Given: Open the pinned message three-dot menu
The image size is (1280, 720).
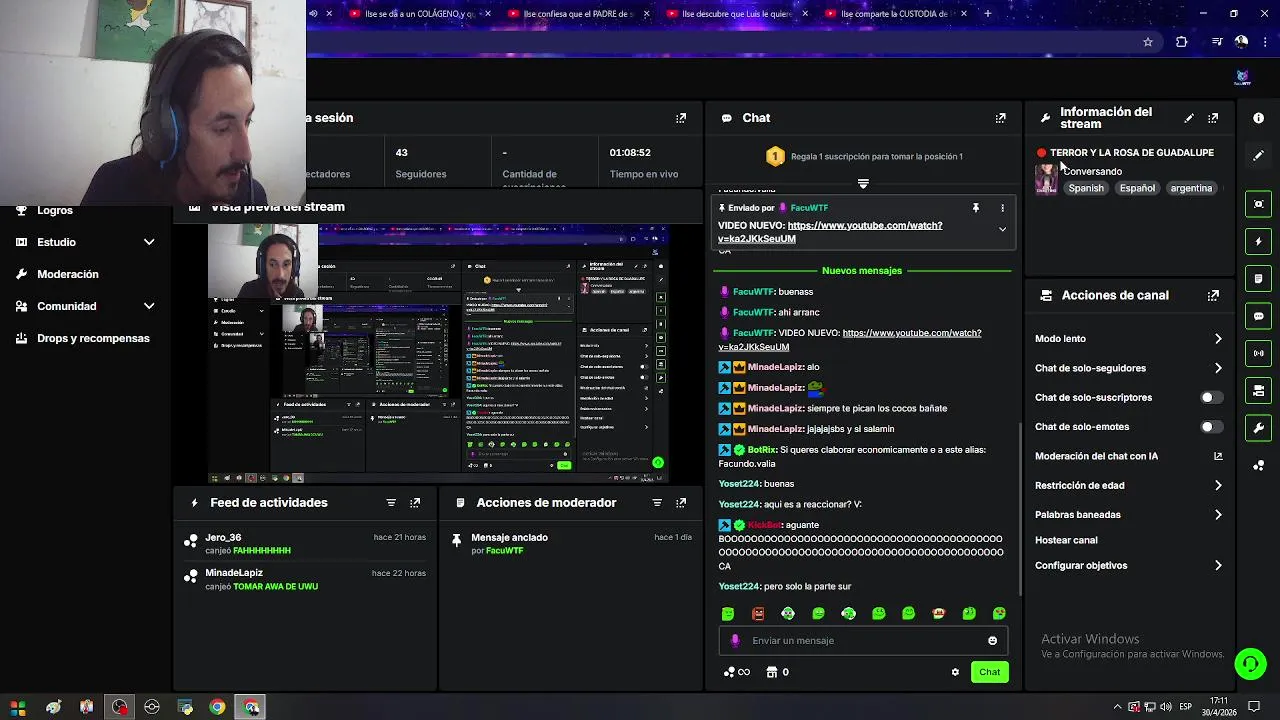Looking at the screenshot, I should 1002,208.
